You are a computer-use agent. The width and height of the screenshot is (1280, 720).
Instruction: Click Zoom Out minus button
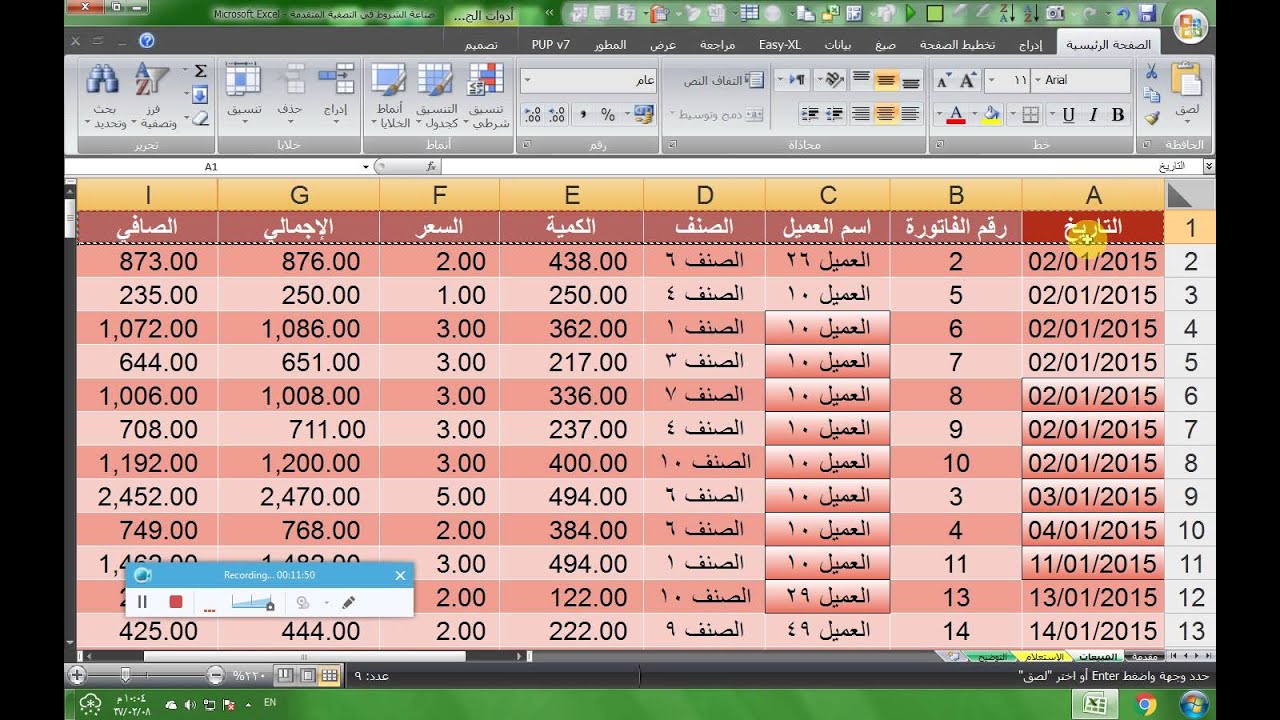(216, 676)
